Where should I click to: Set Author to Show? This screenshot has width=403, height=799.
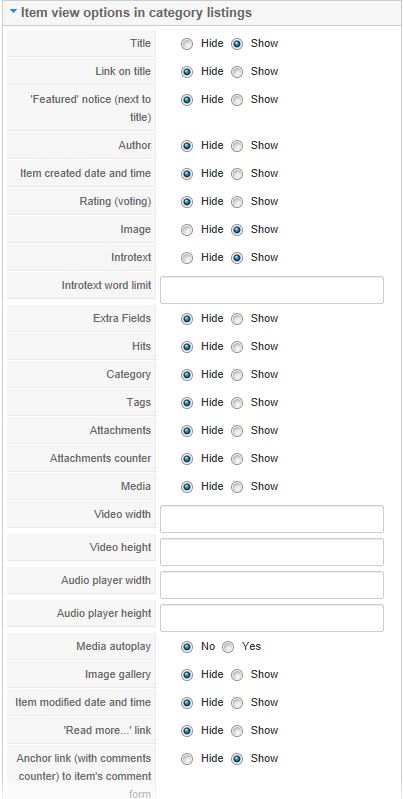[x=237, y=146]
